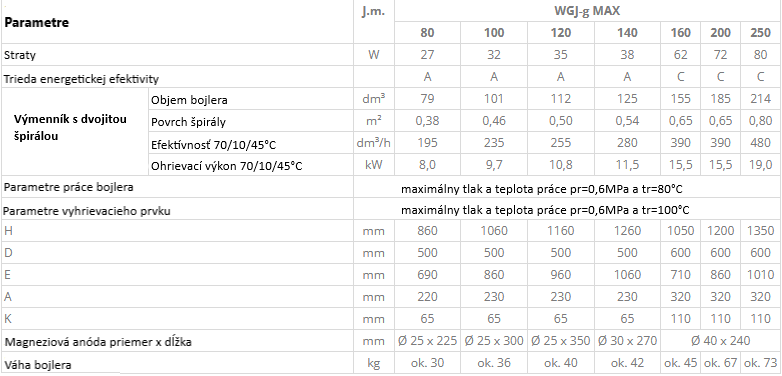Select the Ø 30 x 270 anode cell
The height and width of the screenshot is (376, 782).
click(627, 341)
